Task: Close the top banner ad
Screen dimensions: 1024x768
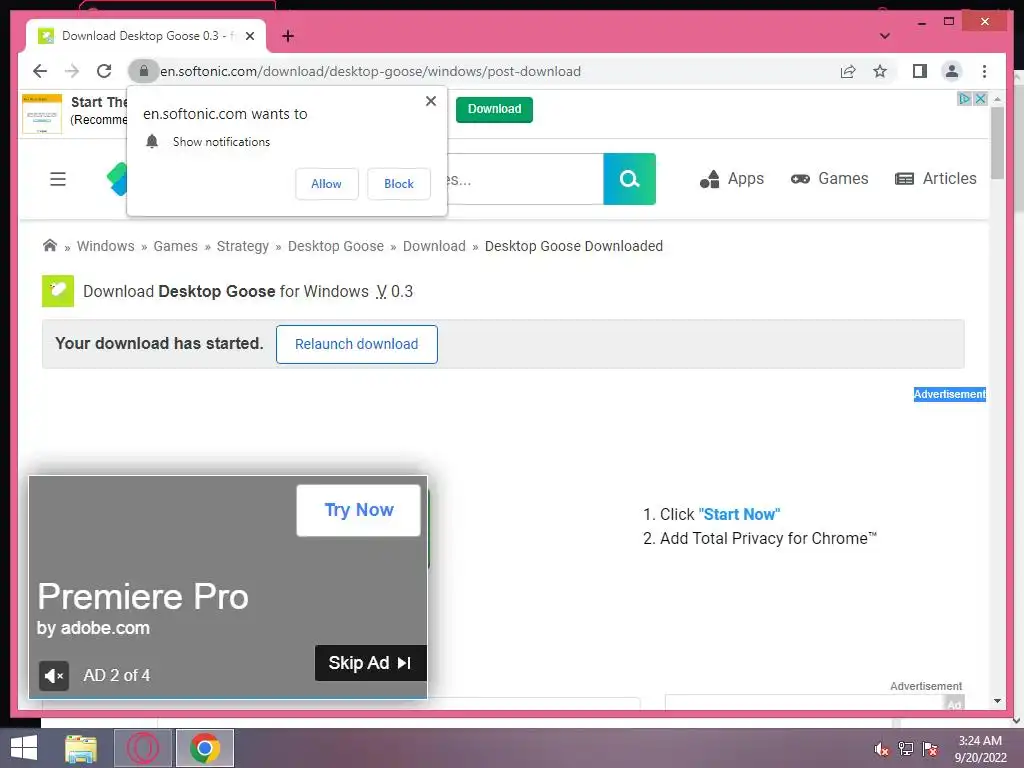Action: pos(980,99)
